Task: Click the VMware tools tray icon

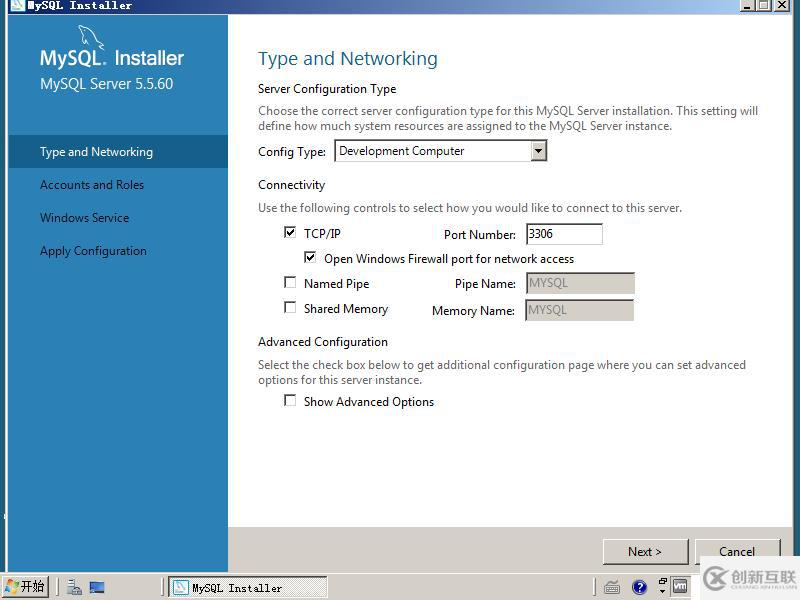Action: click(x=680, y=587)
